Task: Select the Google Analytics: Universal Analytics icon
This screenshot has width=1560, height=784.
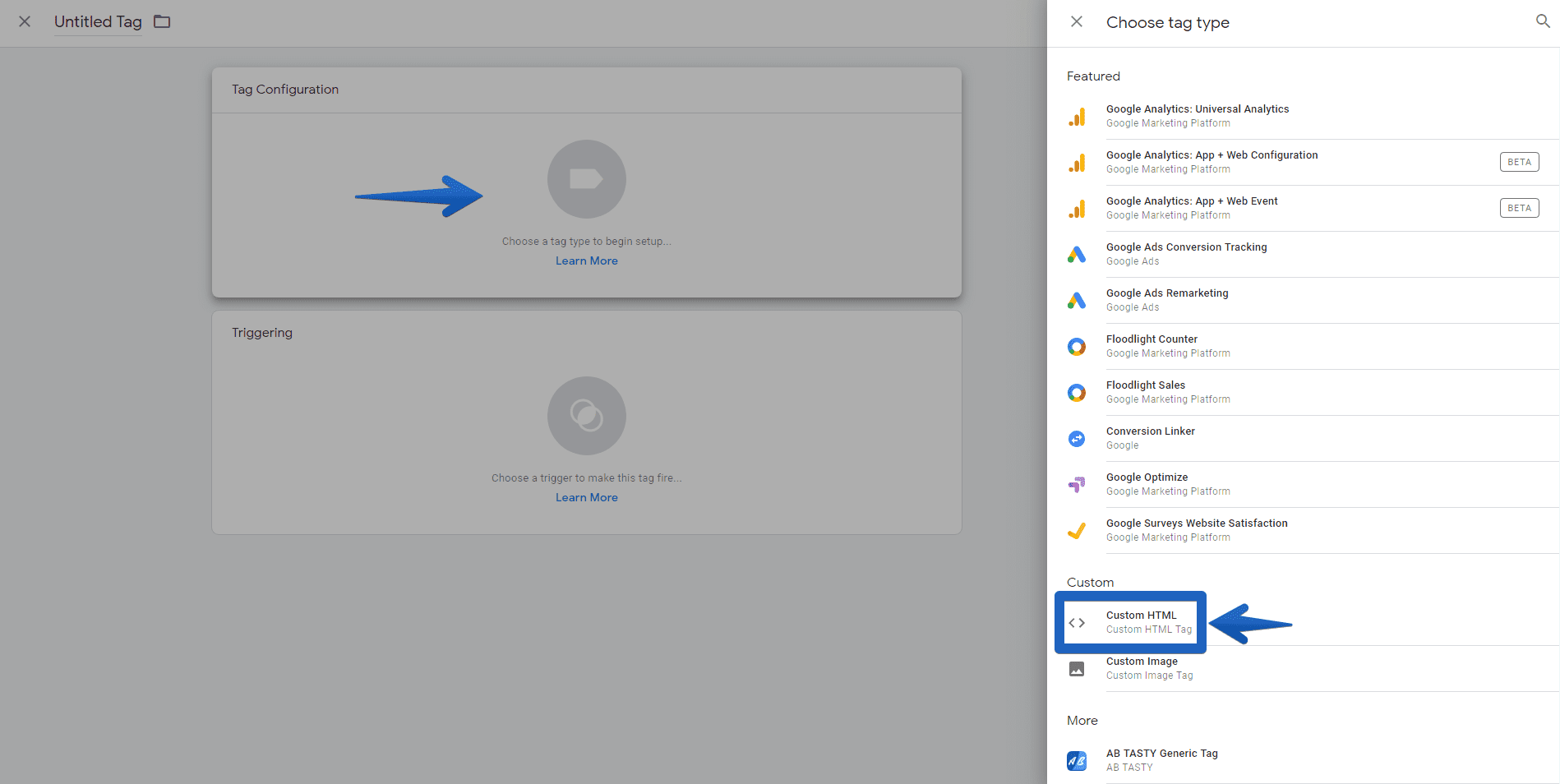Action: tap(1077, 115)
